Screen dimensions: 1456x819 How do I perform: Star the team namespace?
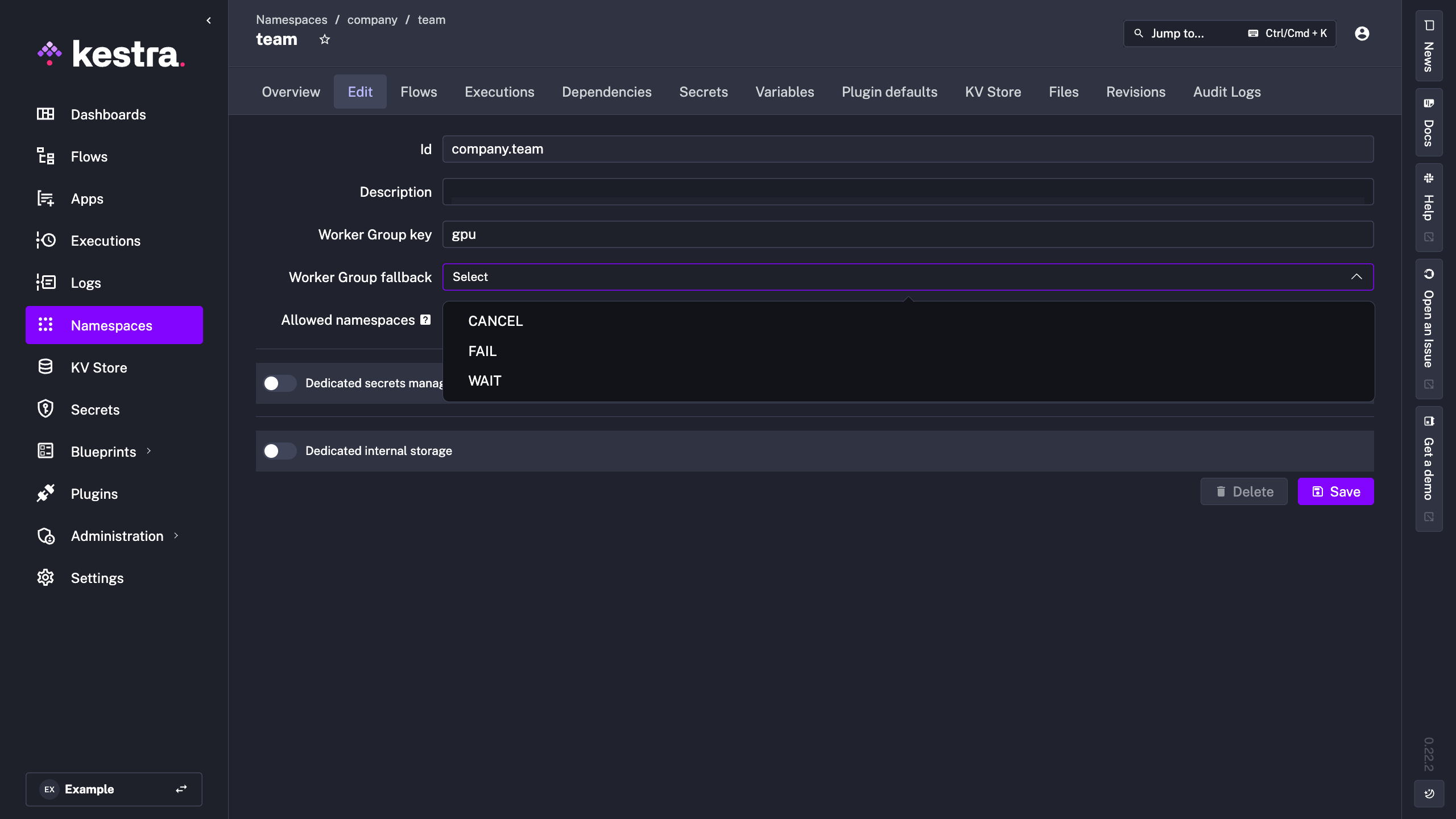[x=325, y=39]
